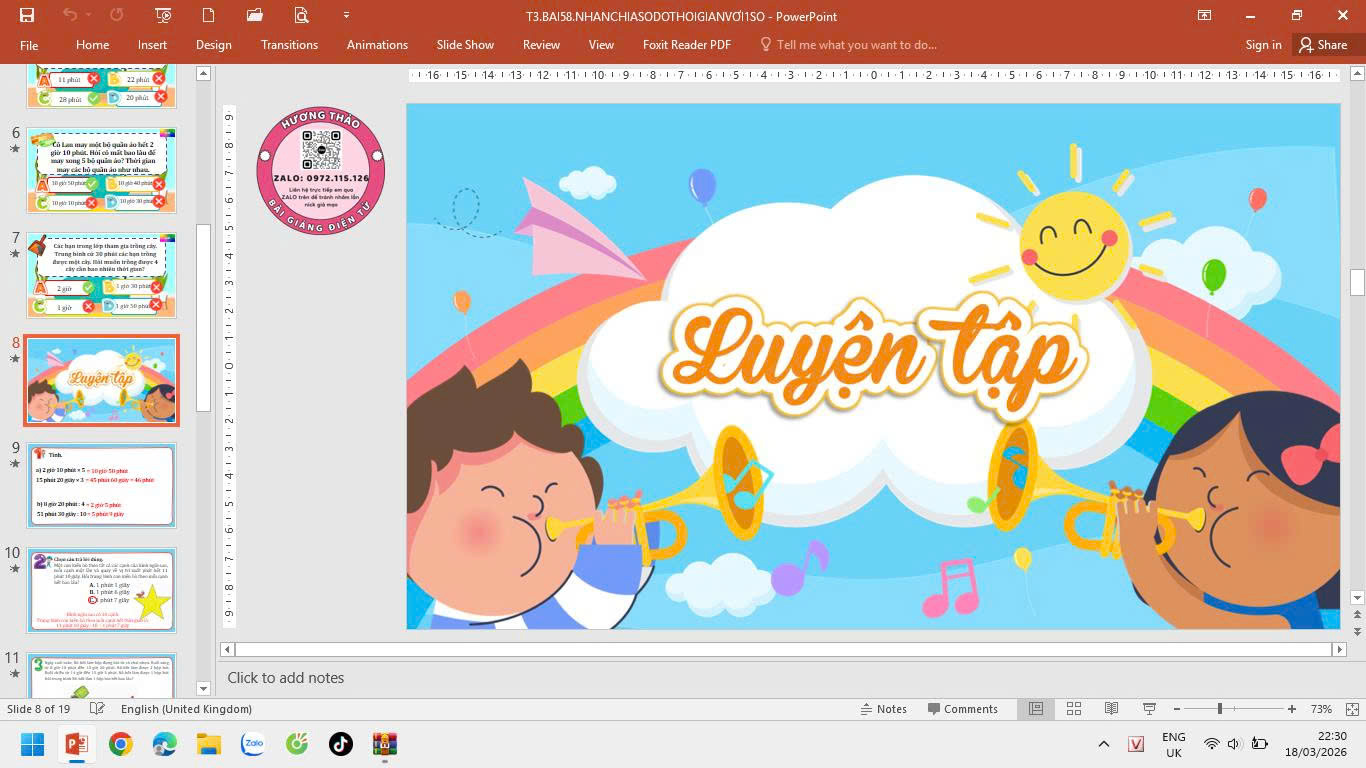
Task: Switch to Slide Sorter view
Action: 1074,709
